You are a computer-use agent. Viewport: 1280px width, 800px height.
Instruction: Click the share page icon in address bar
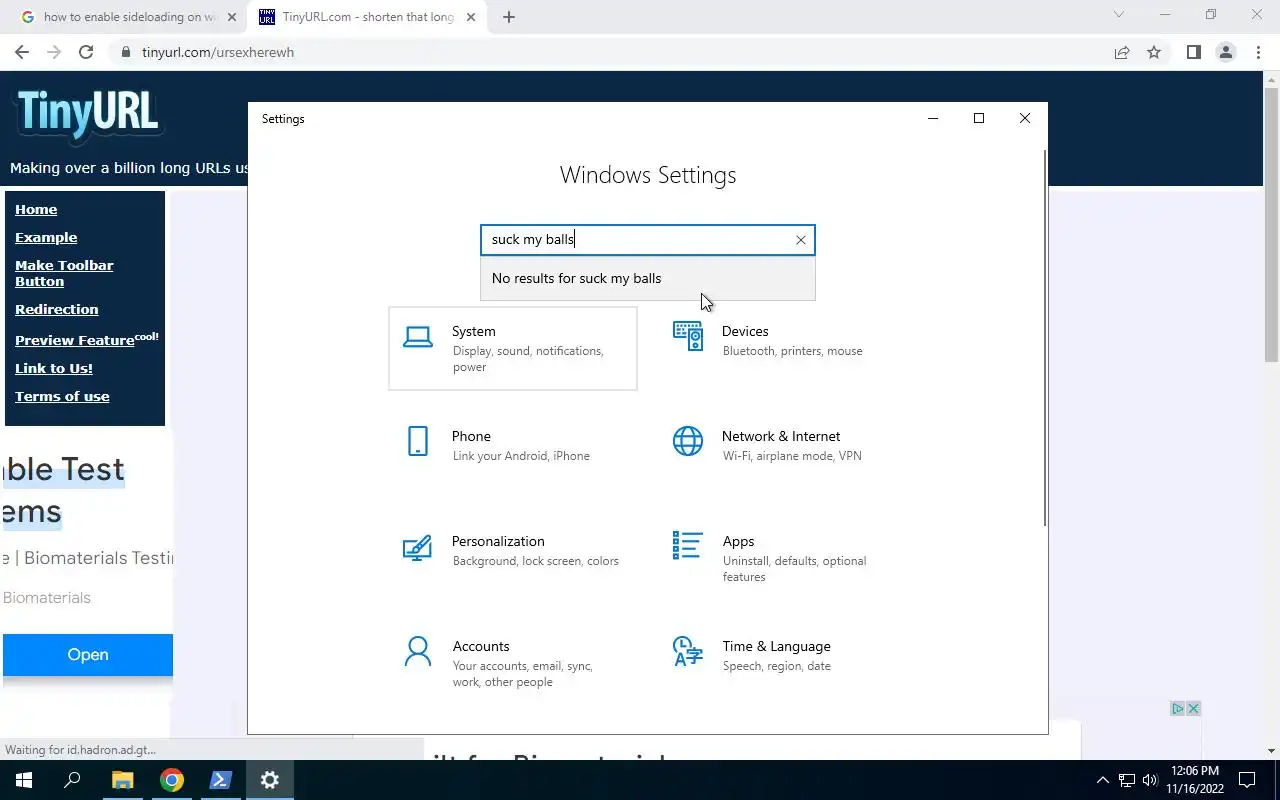pos(1122,52)
